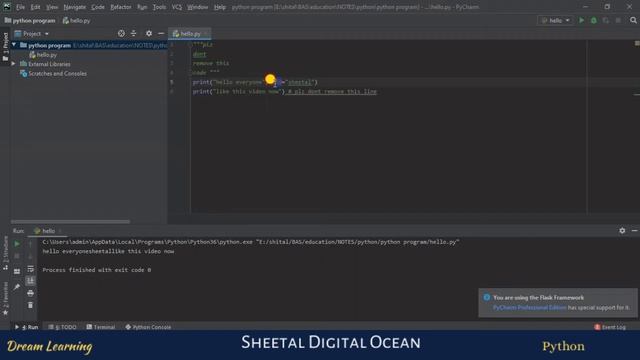Screen dimensions: 640x360
Task: Run the hello configuration from the toolbar
Action: 581,20
